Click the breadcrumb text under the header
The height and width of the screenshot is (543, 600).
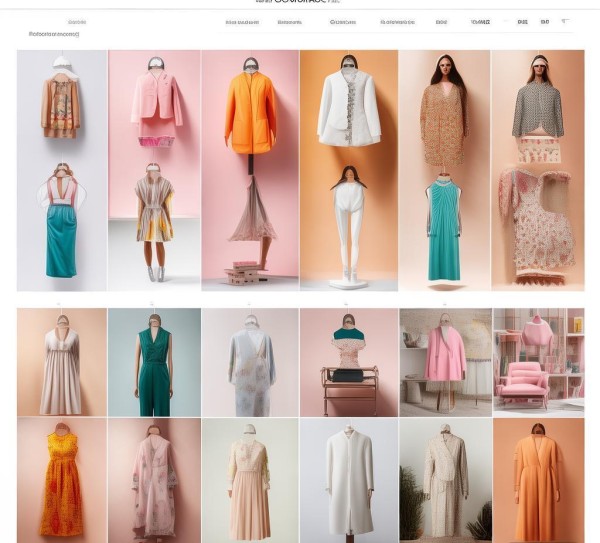coord(54,34)
